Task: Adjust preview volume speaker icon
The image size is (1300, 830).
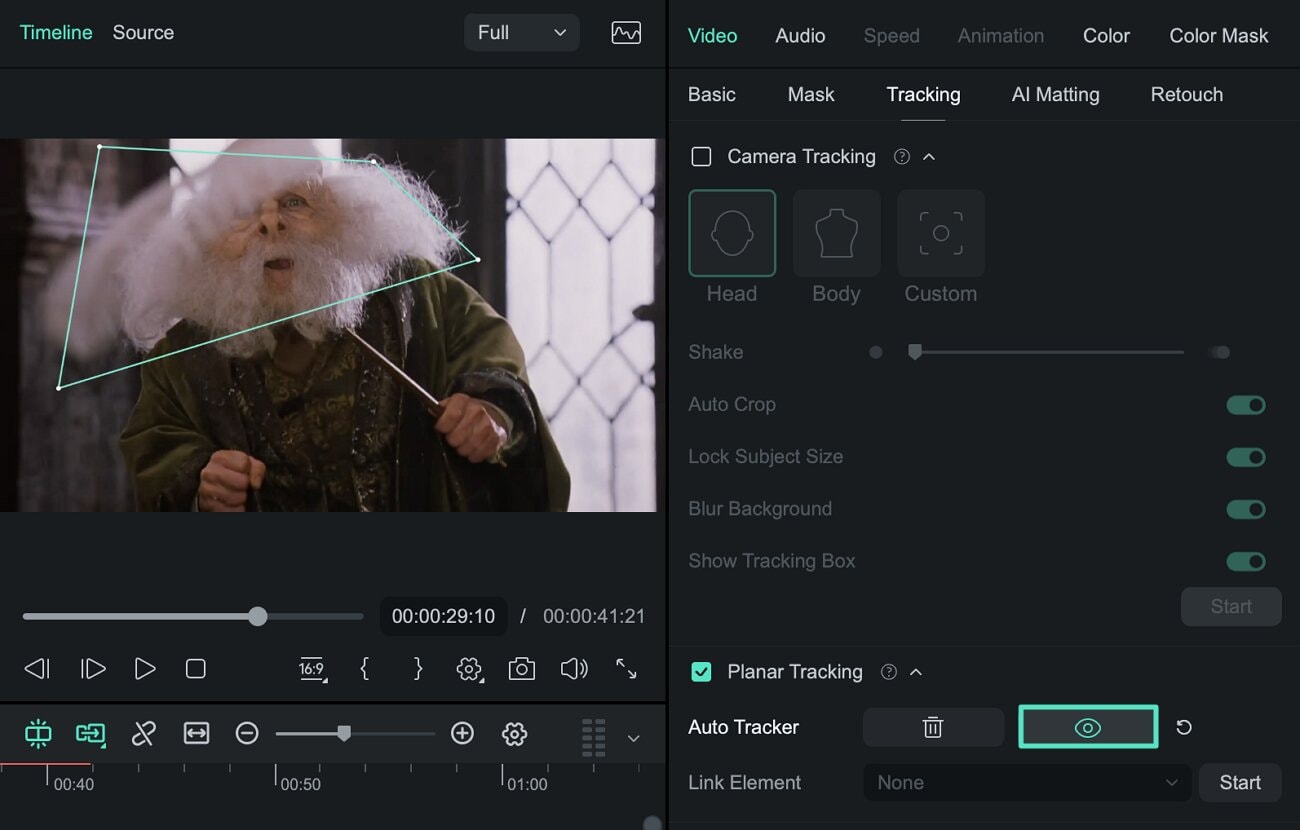Action: pos(574,669)
